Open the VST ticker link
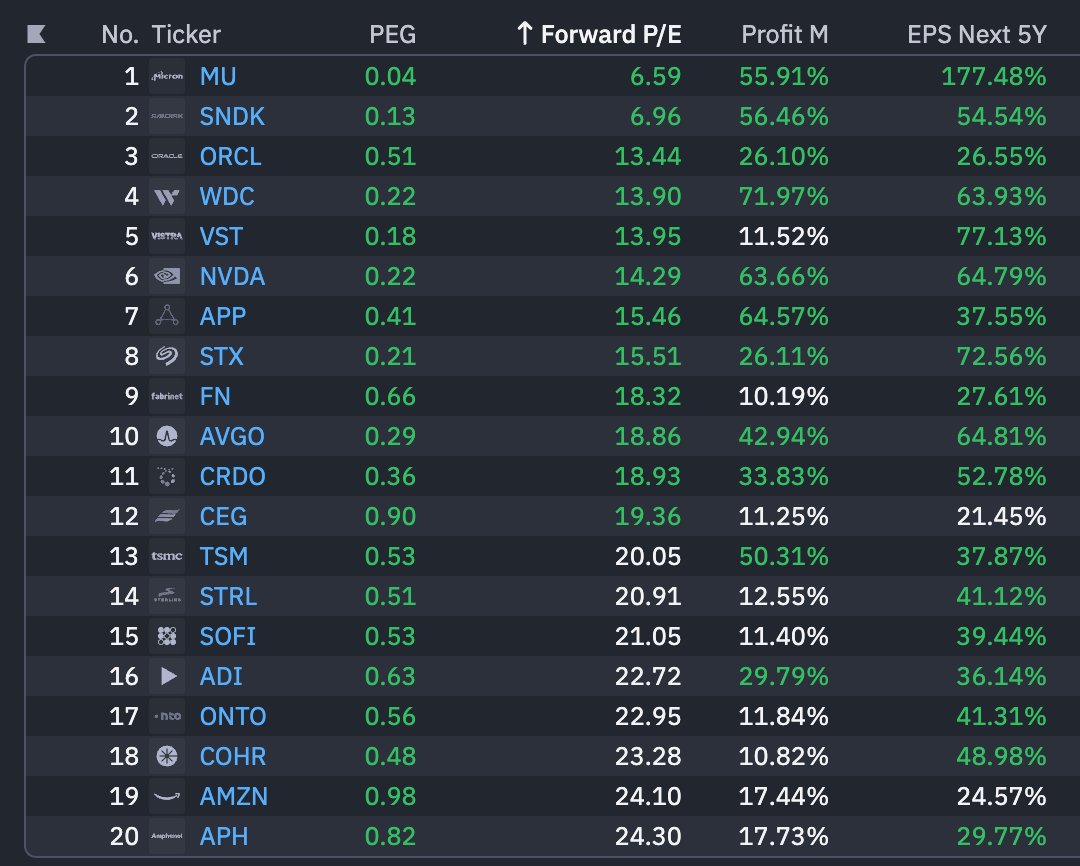Screen dimensions: 1080x866 pos(220,236)
